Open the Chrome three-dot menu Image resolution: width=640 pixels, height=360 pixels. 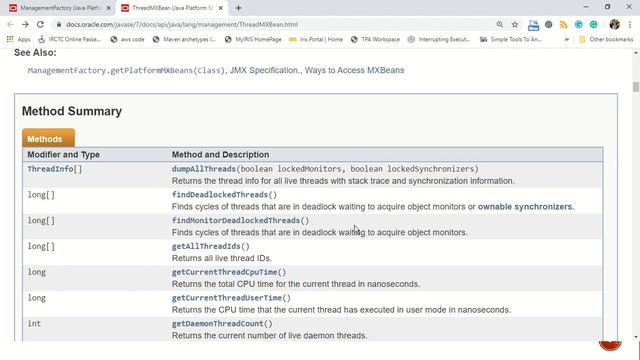[x=630, y=24]
